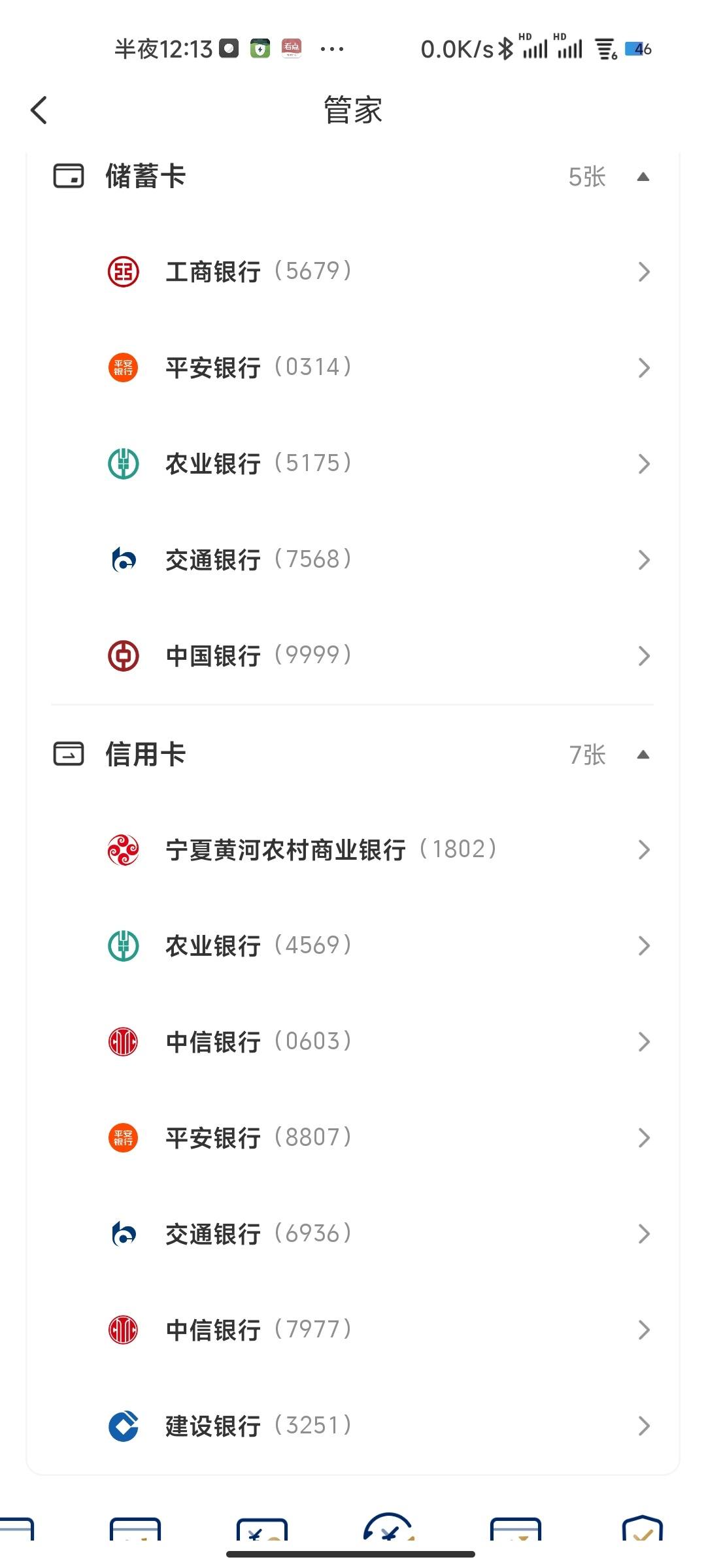Tap the 储蓄卡 section card icon
This screenshot has height=1568, width=706.
69,176
